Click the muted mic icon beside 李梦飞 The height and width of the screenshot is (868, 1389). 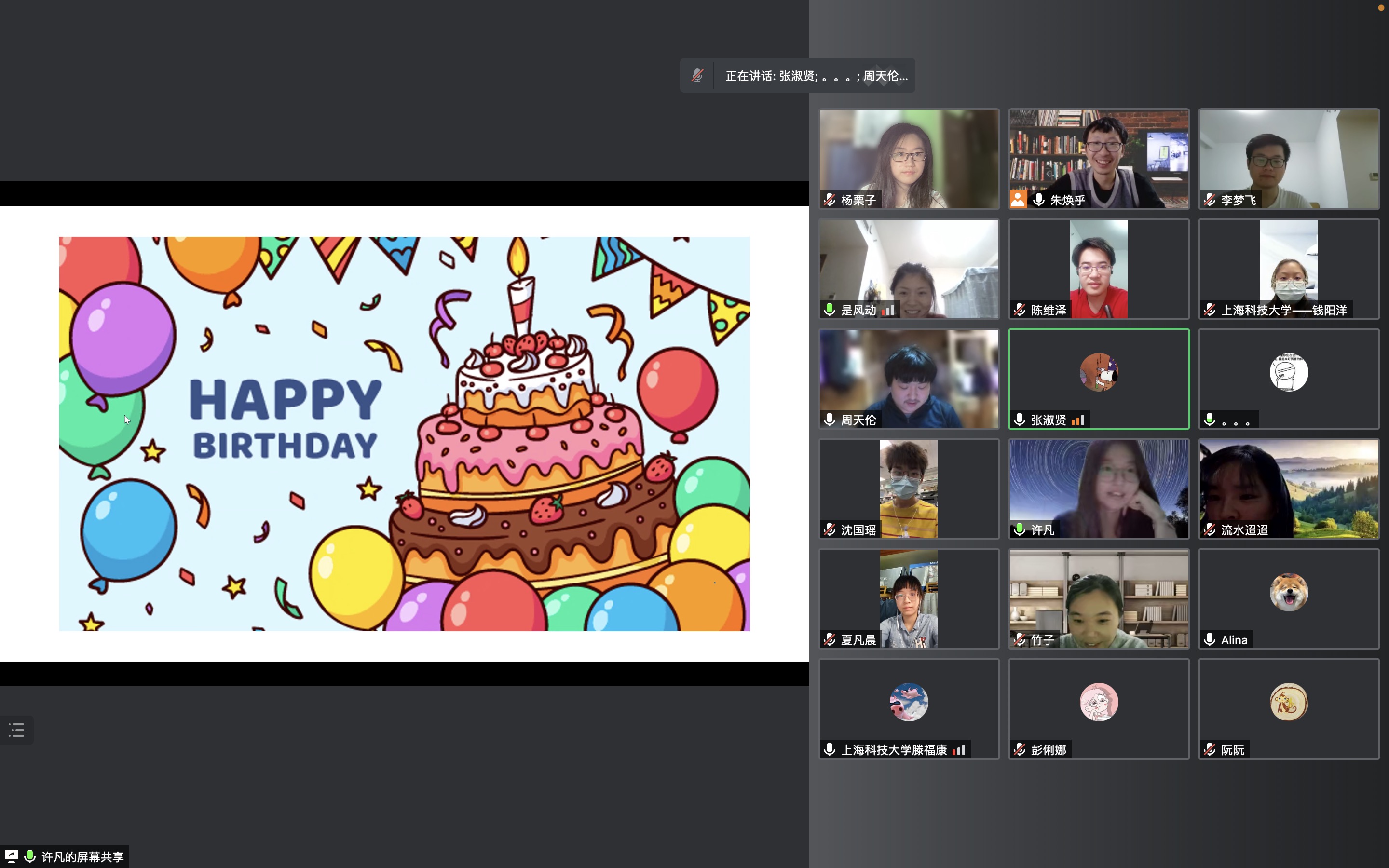tap(1210, 200)
